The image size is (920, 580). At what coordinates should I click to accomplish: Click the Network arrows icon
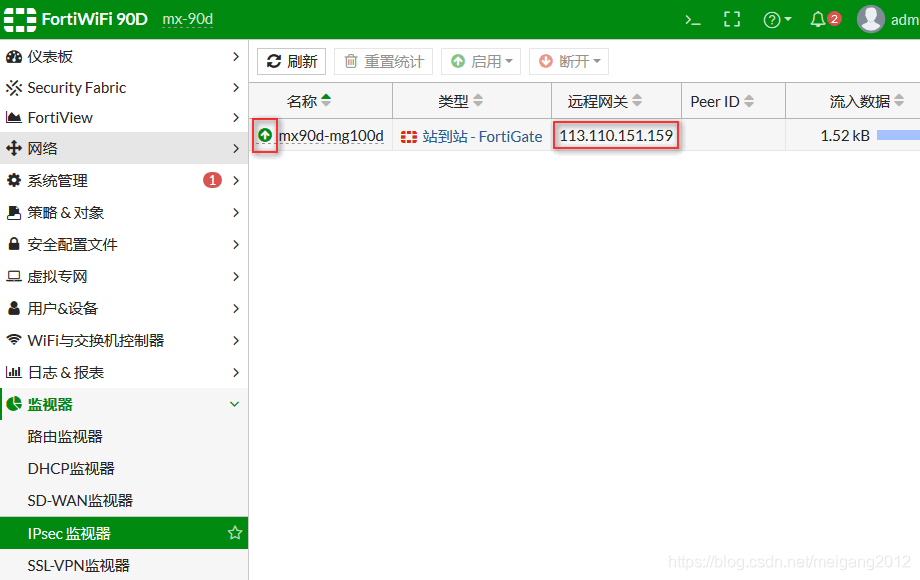point(13,148)
